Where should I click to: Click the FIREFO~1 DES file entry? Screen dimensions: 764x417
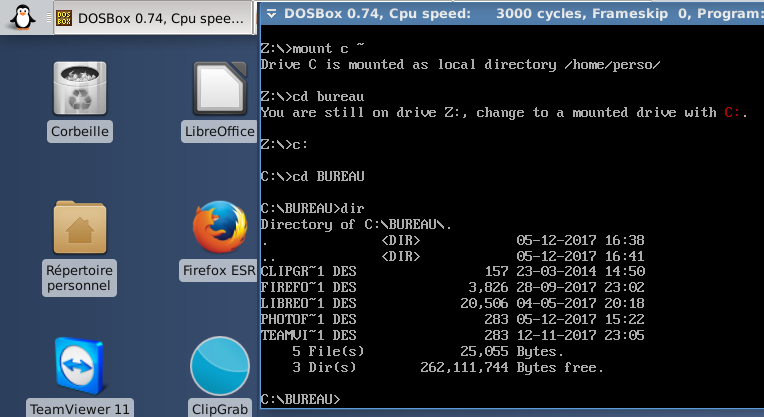pos(308,287)
